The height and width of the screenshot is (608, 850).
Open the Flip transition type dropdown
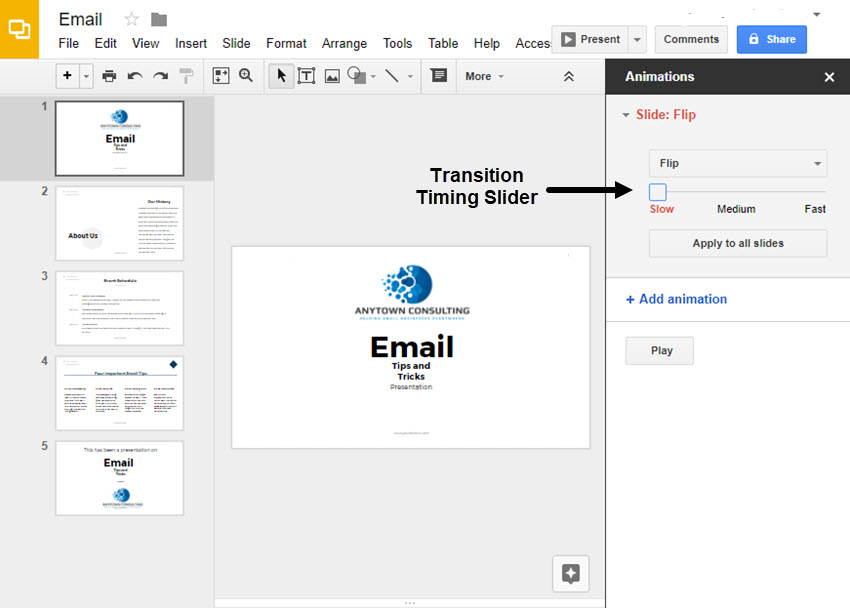point(738,163)
